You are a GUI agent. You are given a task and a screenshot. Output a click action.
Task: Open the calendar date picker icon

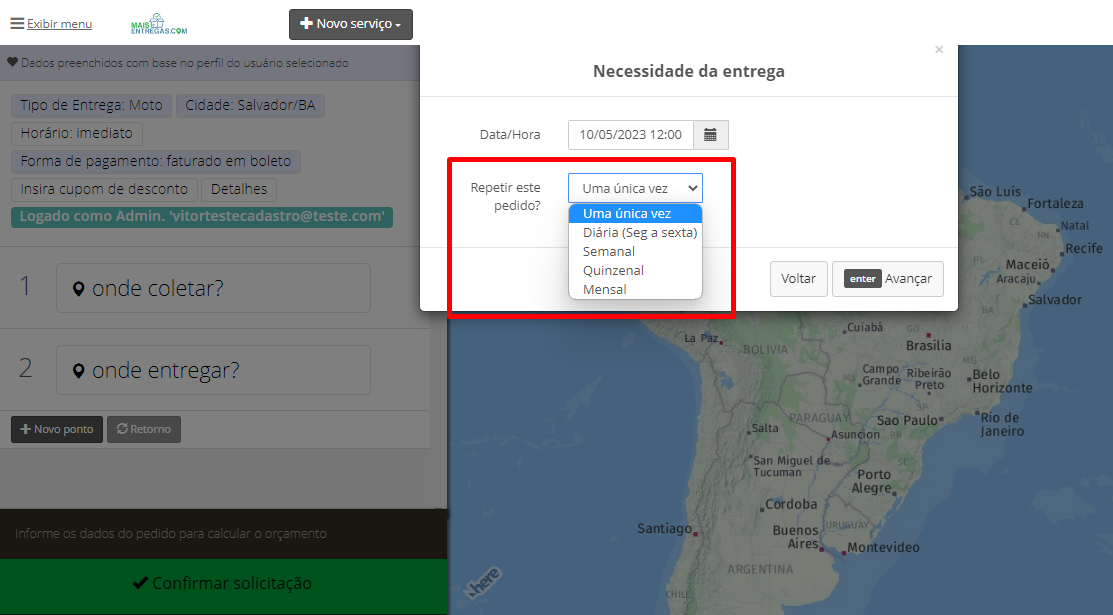click(711, 135)
